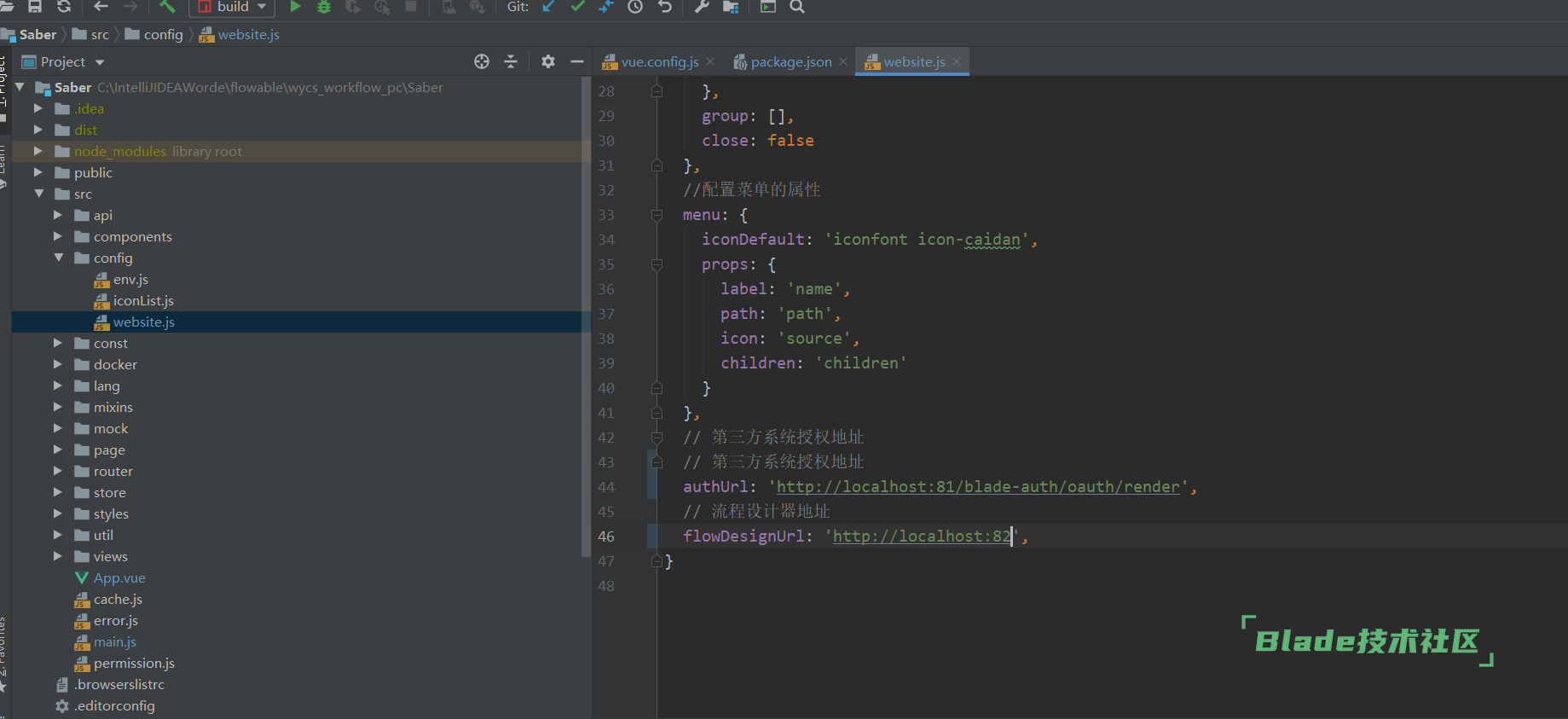
Task: Click the Save All toolbar icon
Action: (x=35, y=7)
